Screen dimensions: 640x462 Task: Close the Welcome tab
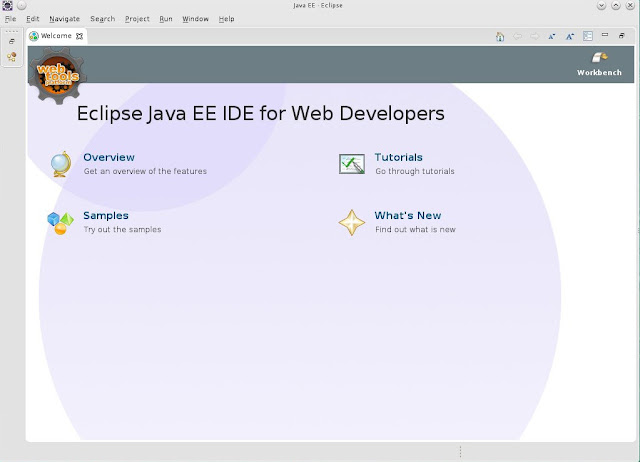81,36
